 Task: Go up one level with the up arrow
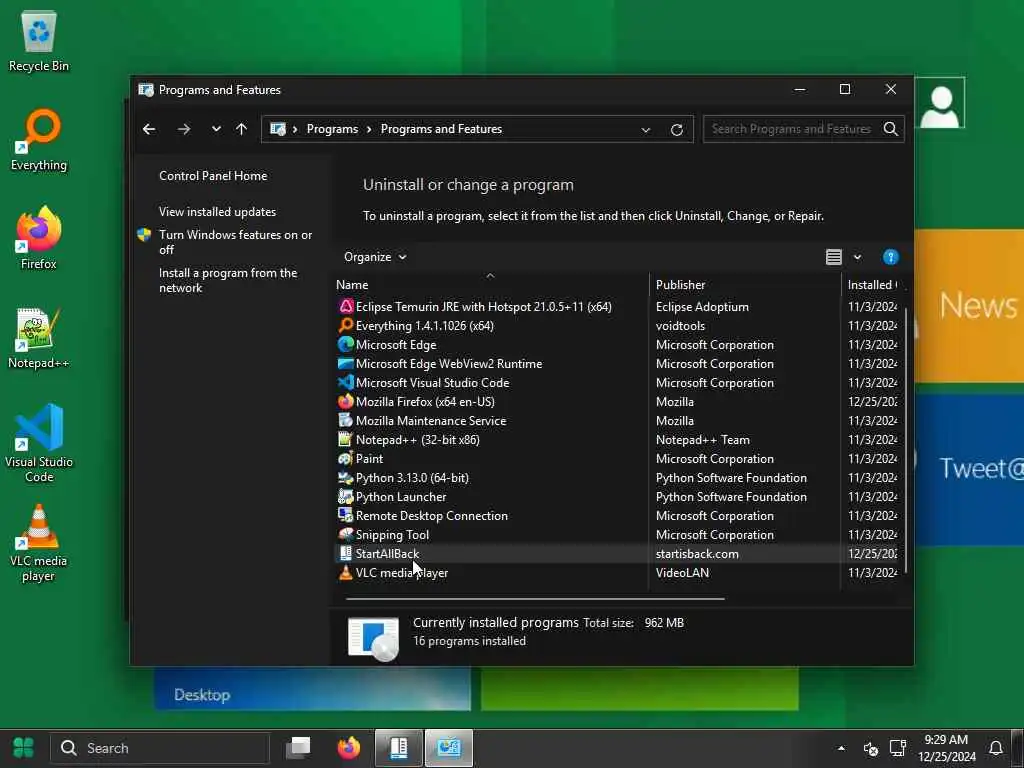242,129
